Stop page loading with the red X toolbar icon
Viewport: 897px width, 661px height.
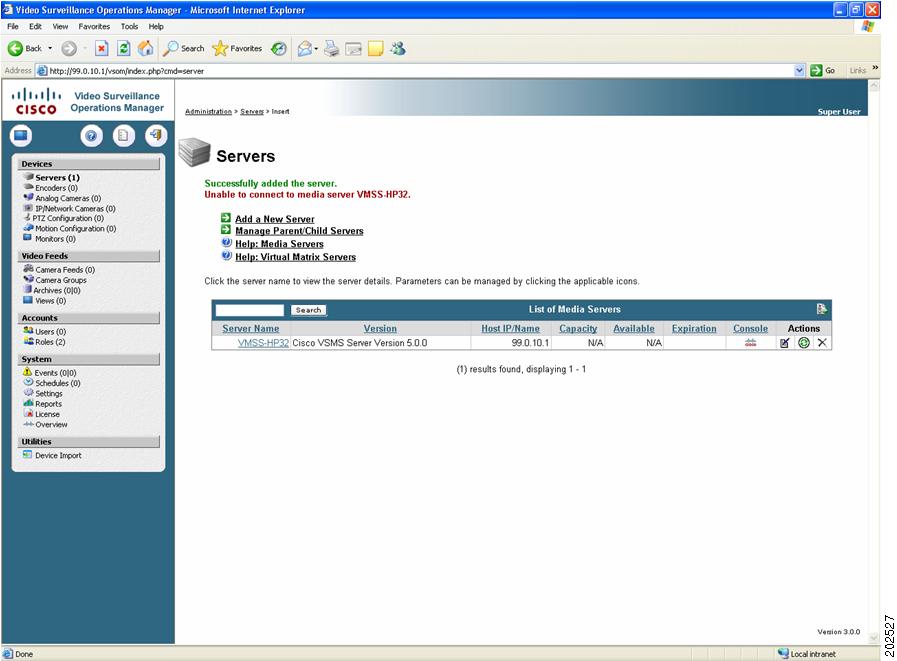102,49
